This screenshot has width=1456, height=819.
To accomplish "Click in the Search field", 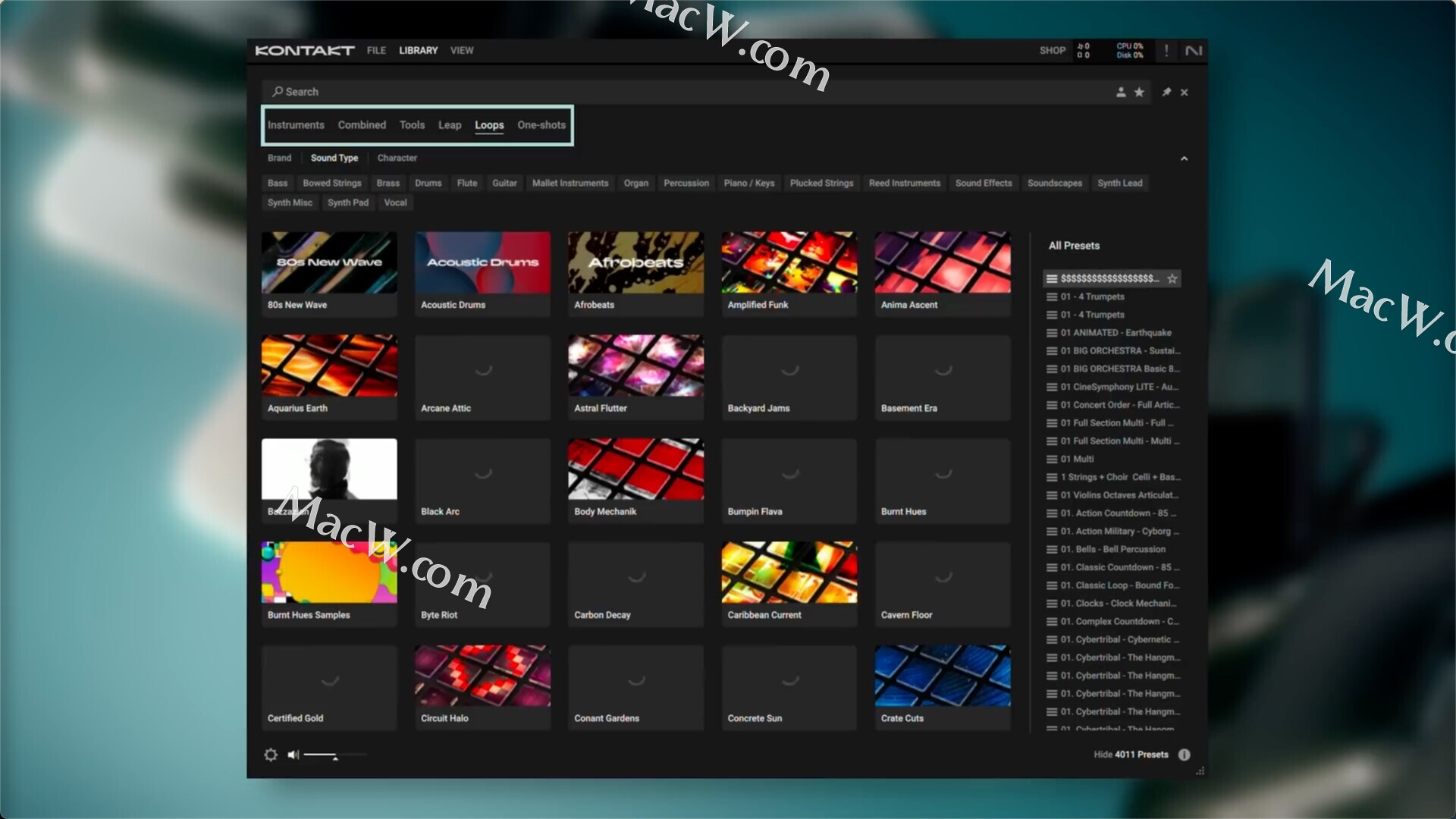I will click(x=705, y=92).
